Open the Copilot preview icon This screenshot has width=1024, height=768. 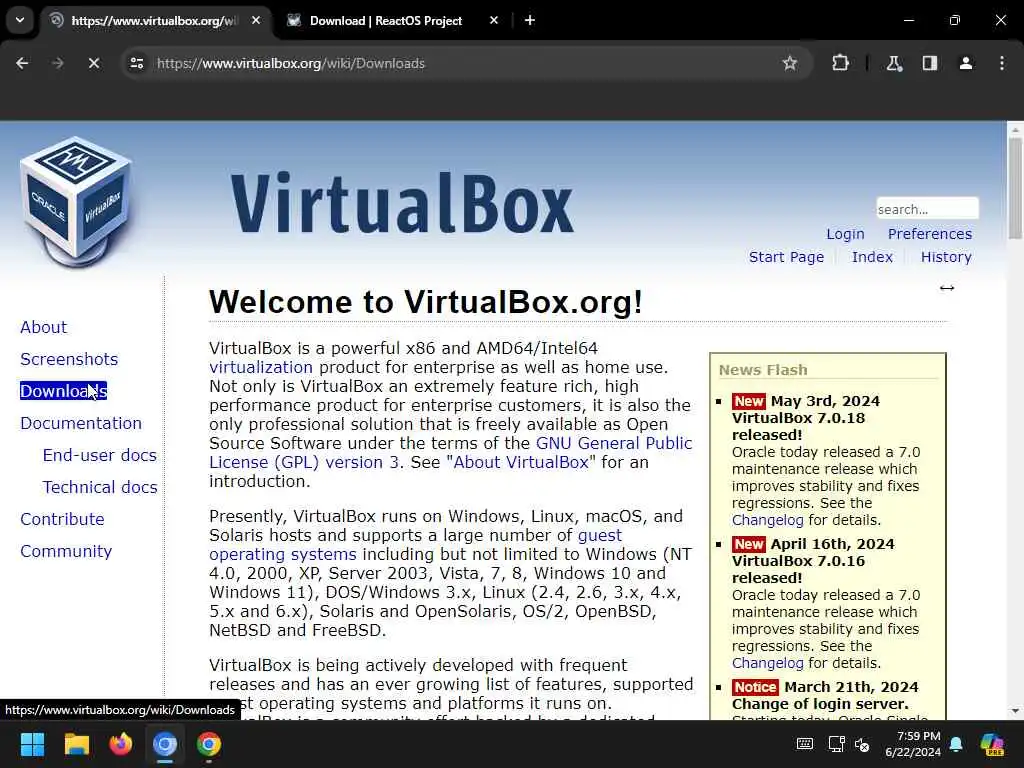[992, 744]
